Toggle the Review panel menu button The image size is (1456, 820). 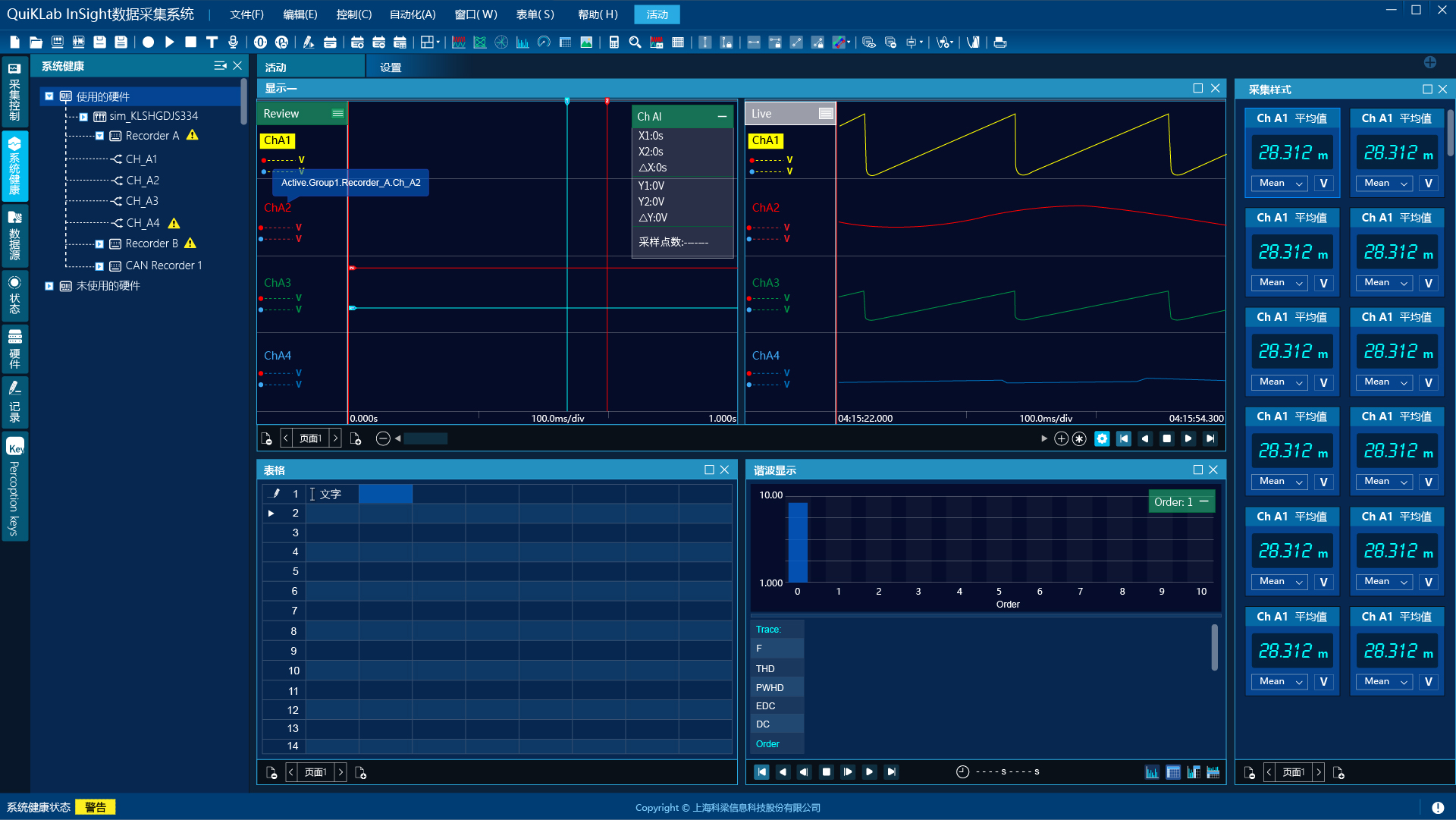click(337, 114)
